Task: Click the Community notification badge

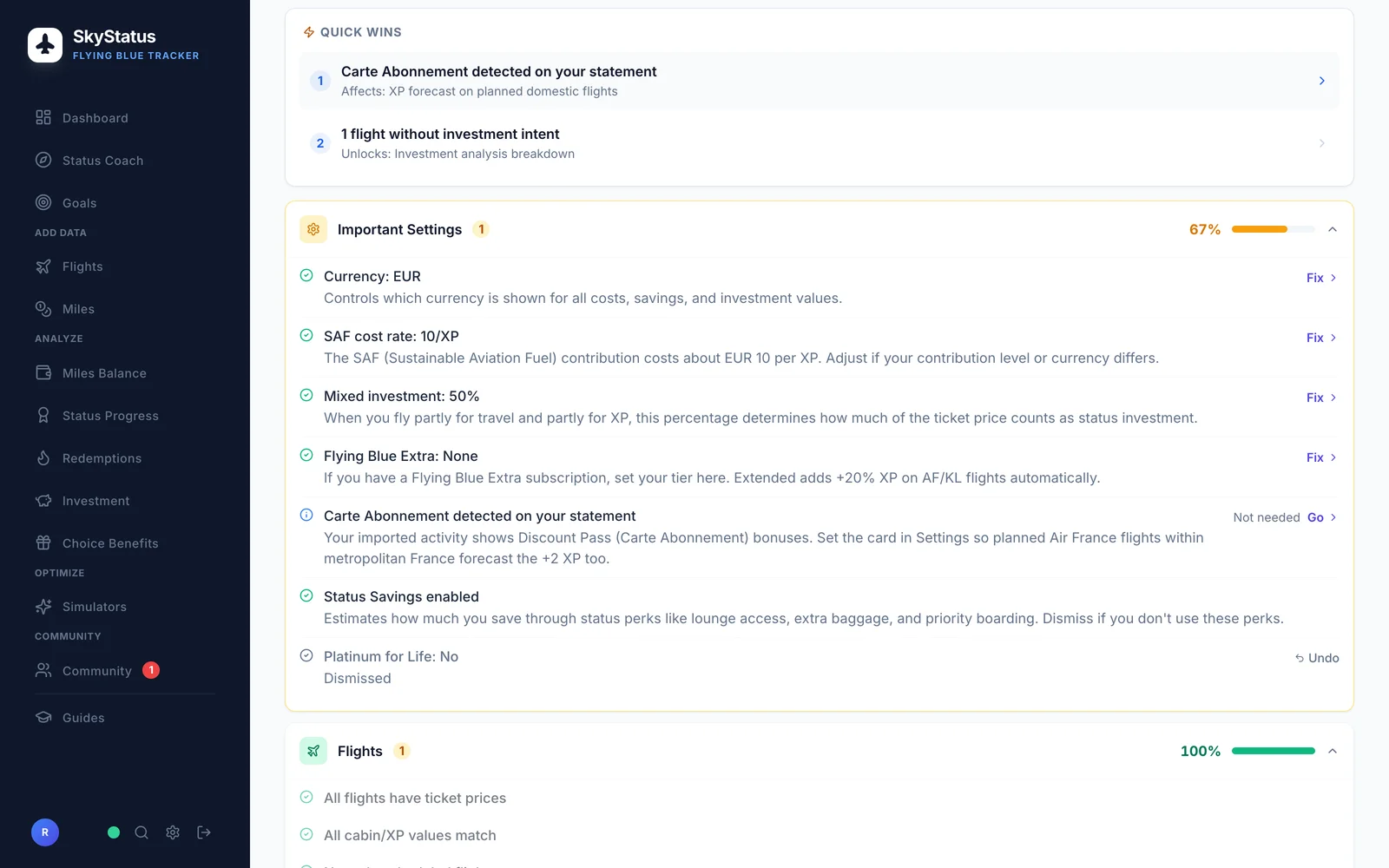Action: [151, 670]
